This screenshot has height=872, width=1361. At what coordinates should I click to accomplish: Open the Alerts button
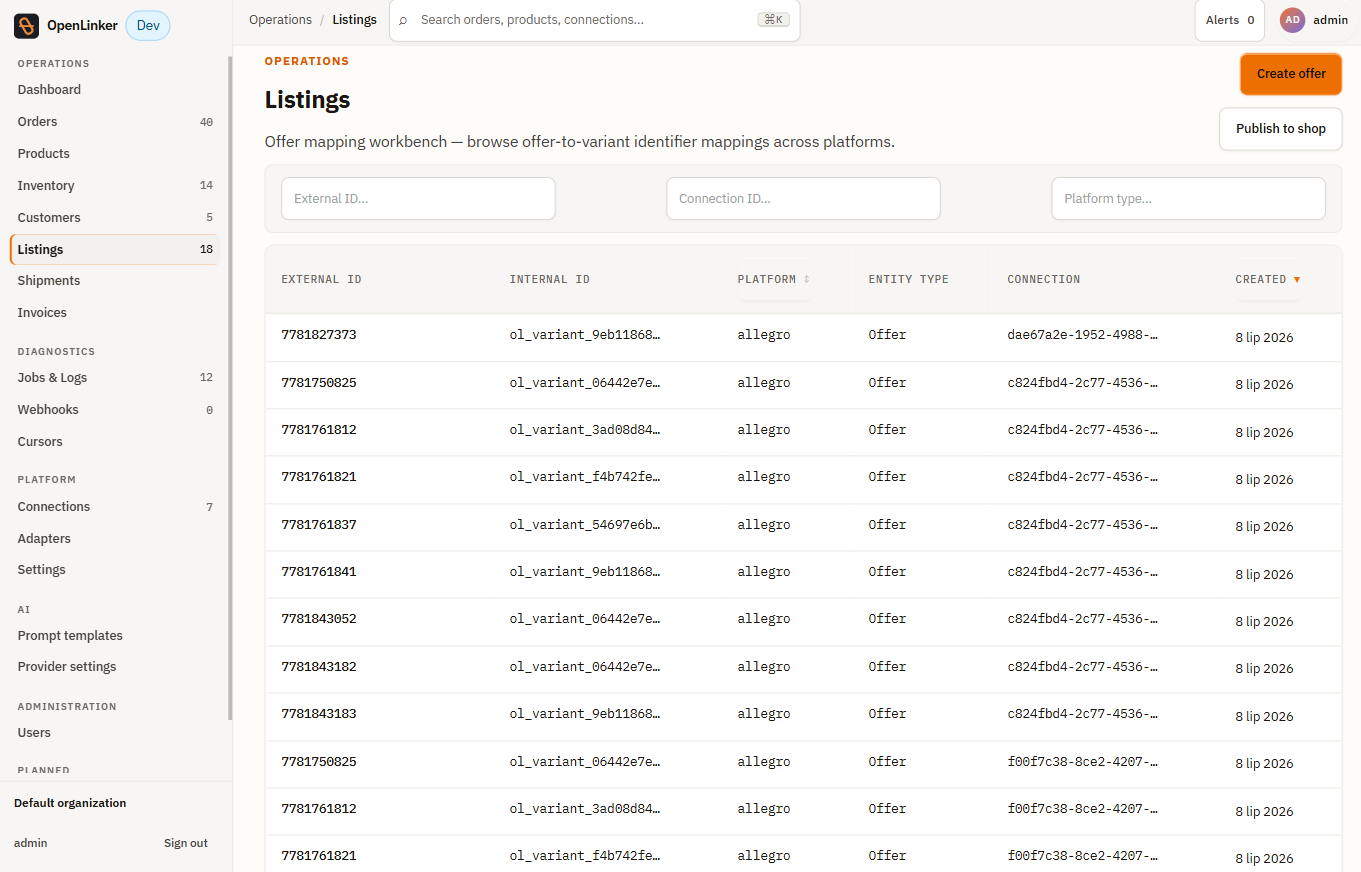tap(1229, 20)
